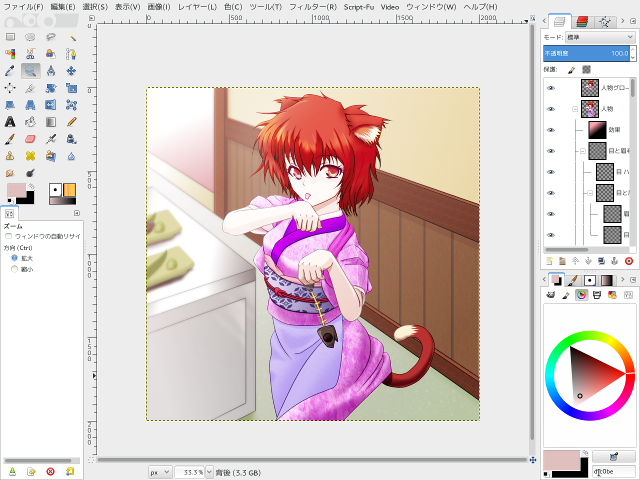
Task: Switch to the Channels tab
Action: click(x=582, y=22)
